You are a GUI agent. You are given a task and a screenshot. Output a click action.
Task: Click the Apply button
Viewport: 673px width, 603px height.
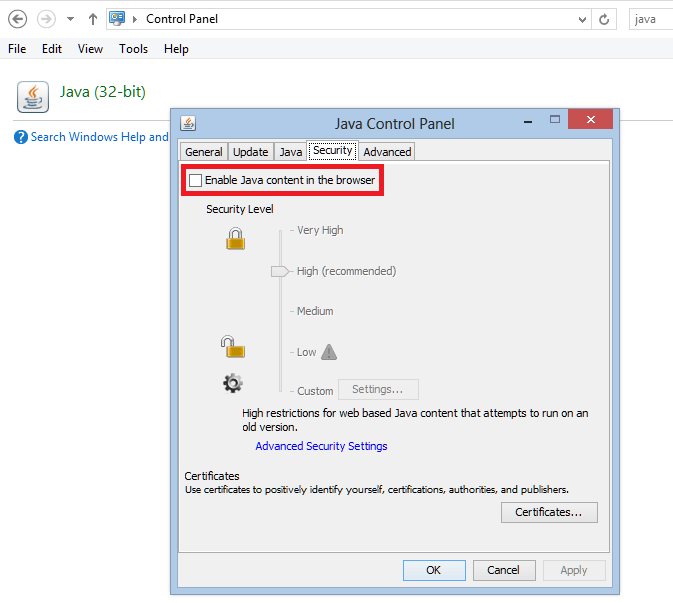click(574, 570)
